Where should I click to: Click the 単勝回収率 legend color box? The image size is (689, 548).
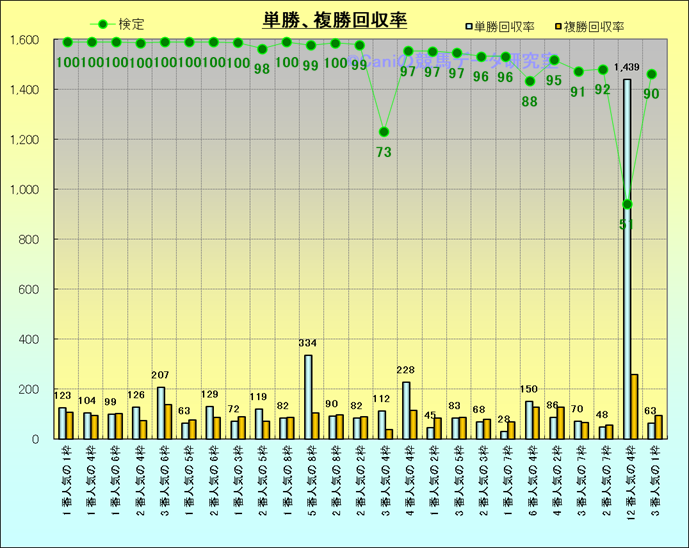coord(467,25)
